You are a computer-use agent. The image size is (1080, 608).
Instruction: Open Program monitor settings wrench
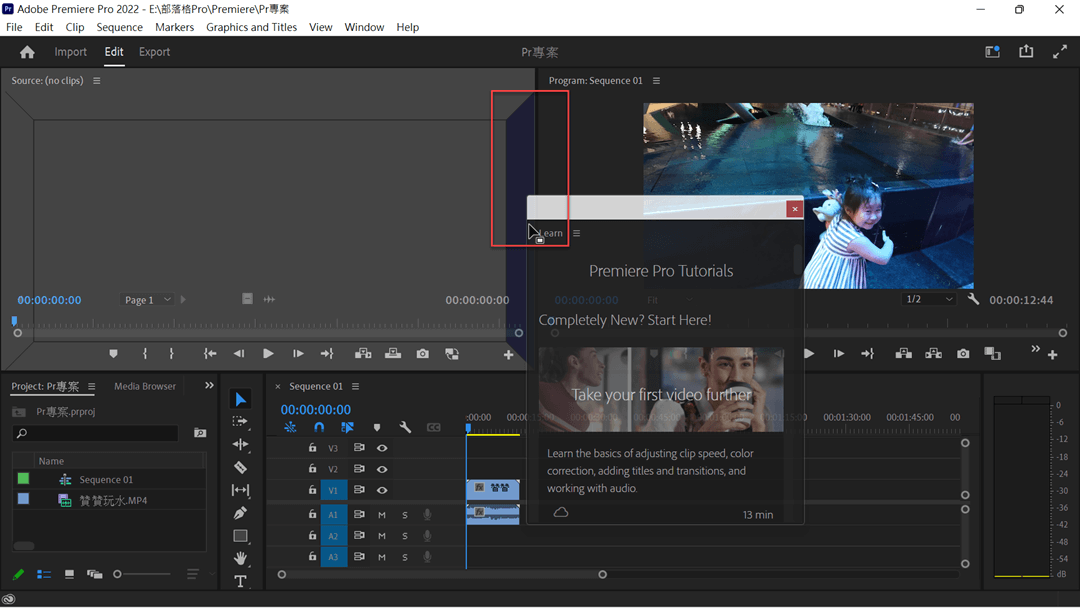[973, 300]
